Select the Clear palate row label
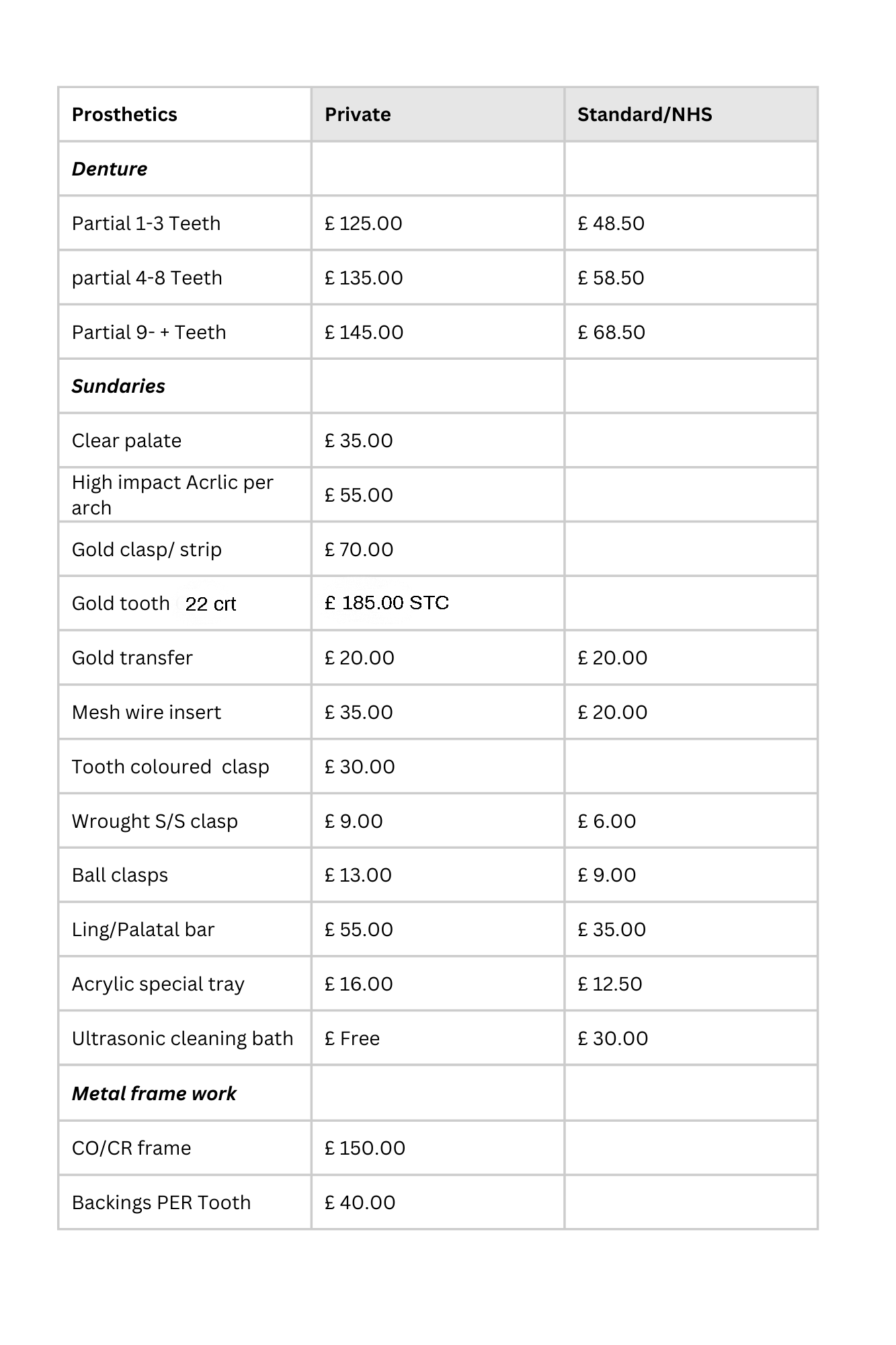This screenshot has width=896, height=1345. click(126, 440)
